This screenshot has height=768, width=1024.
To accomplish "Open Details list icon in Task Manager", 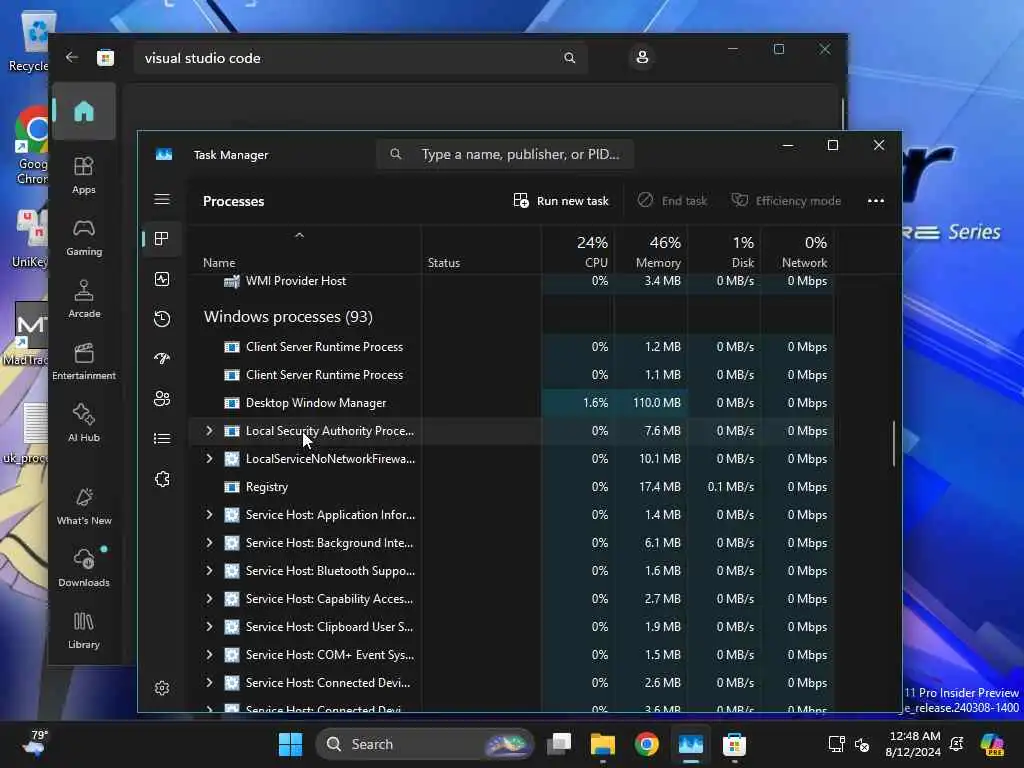I will tap(162, 438).
